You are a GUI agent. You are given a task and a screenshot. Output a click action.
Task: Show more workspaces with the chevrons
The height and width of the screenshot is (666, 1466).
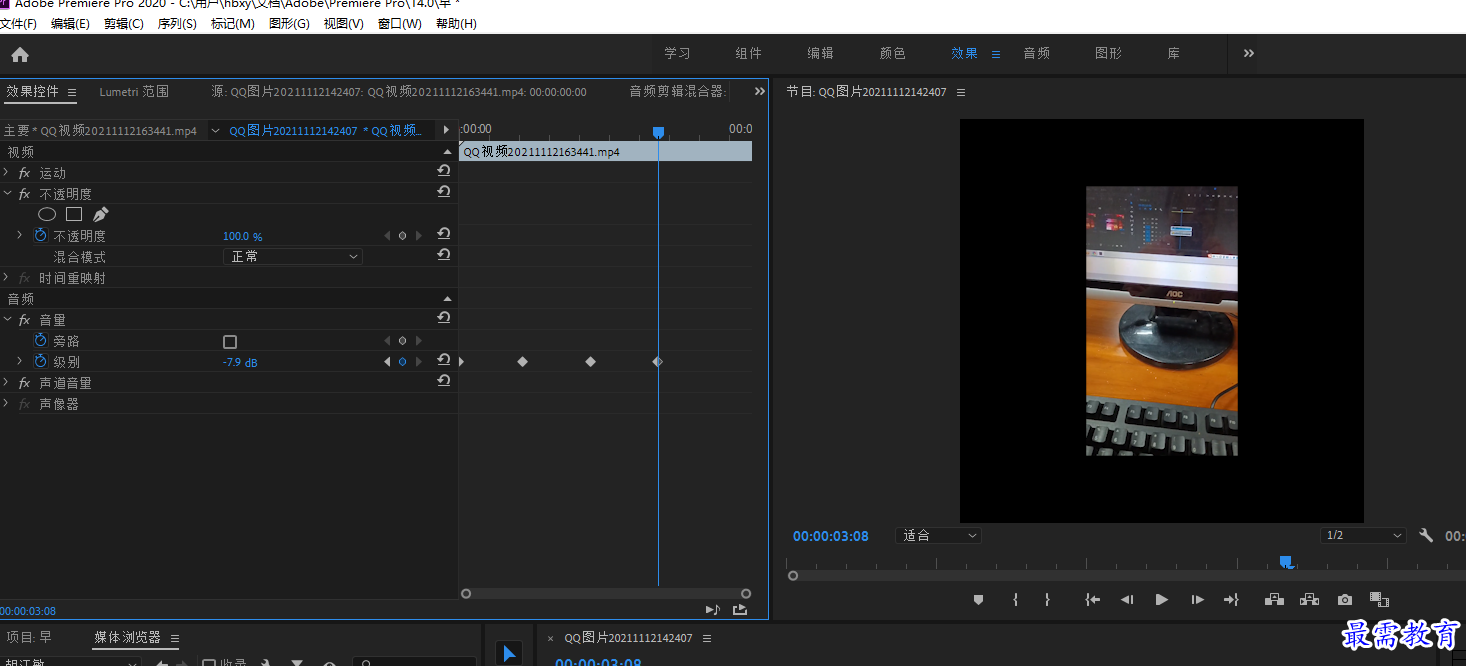pos(1249,54)
